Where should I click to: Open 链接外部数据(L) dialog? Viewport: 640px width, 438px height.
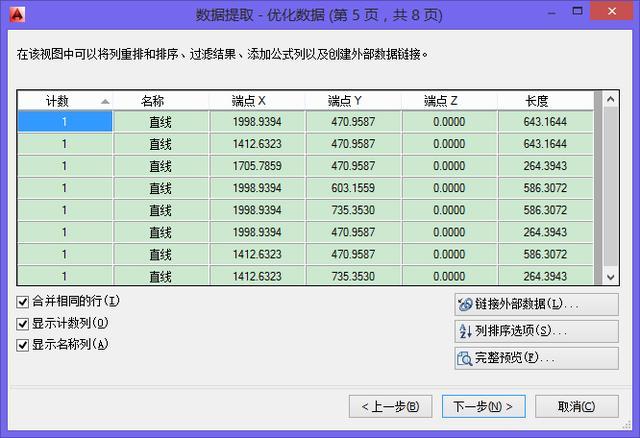click(x=536, y=304)
